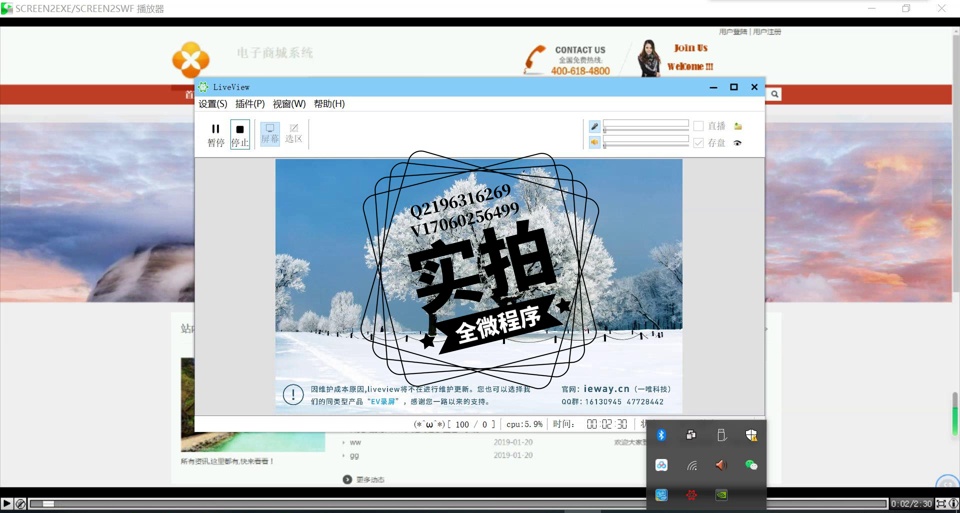Select the Screen (屏幕) capture mode
The width and height of the screenshot is (960, 513).
270,134
